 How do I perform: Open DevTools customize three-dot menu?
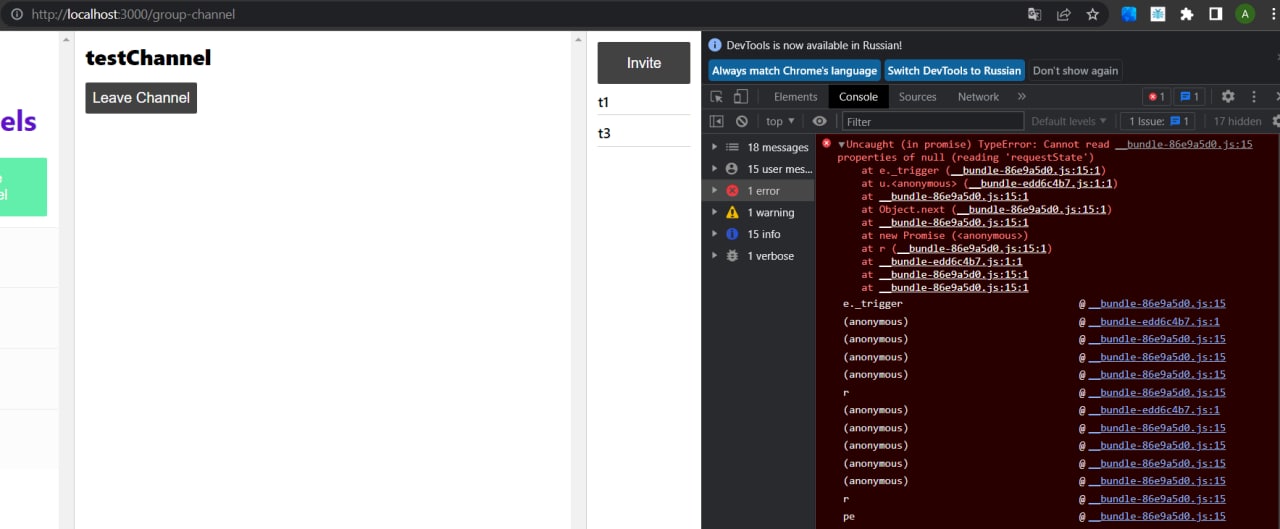coord(1253,97)
